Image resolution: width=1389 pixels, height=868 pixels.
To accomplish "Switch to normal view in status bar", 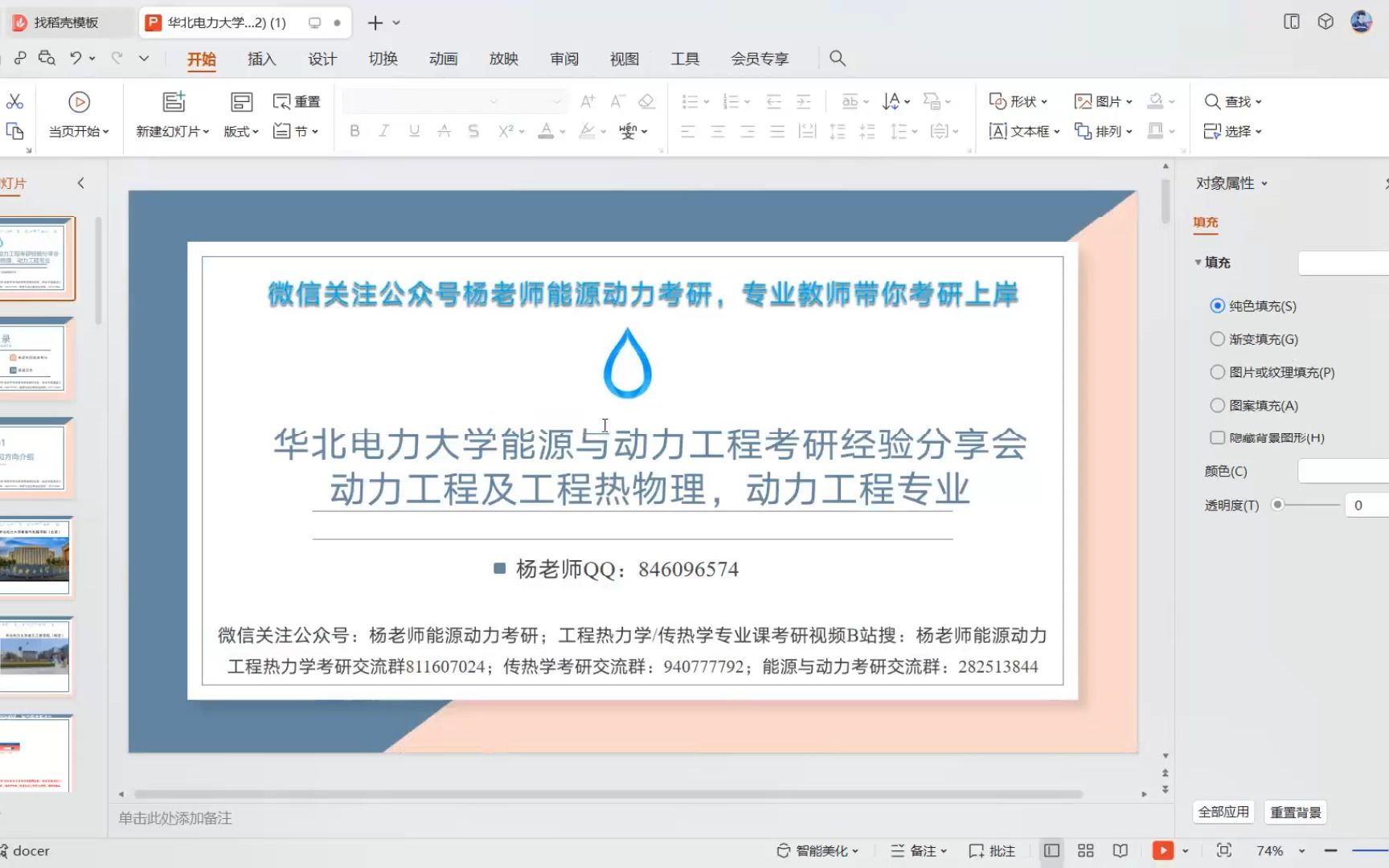I will [1051, 850].
